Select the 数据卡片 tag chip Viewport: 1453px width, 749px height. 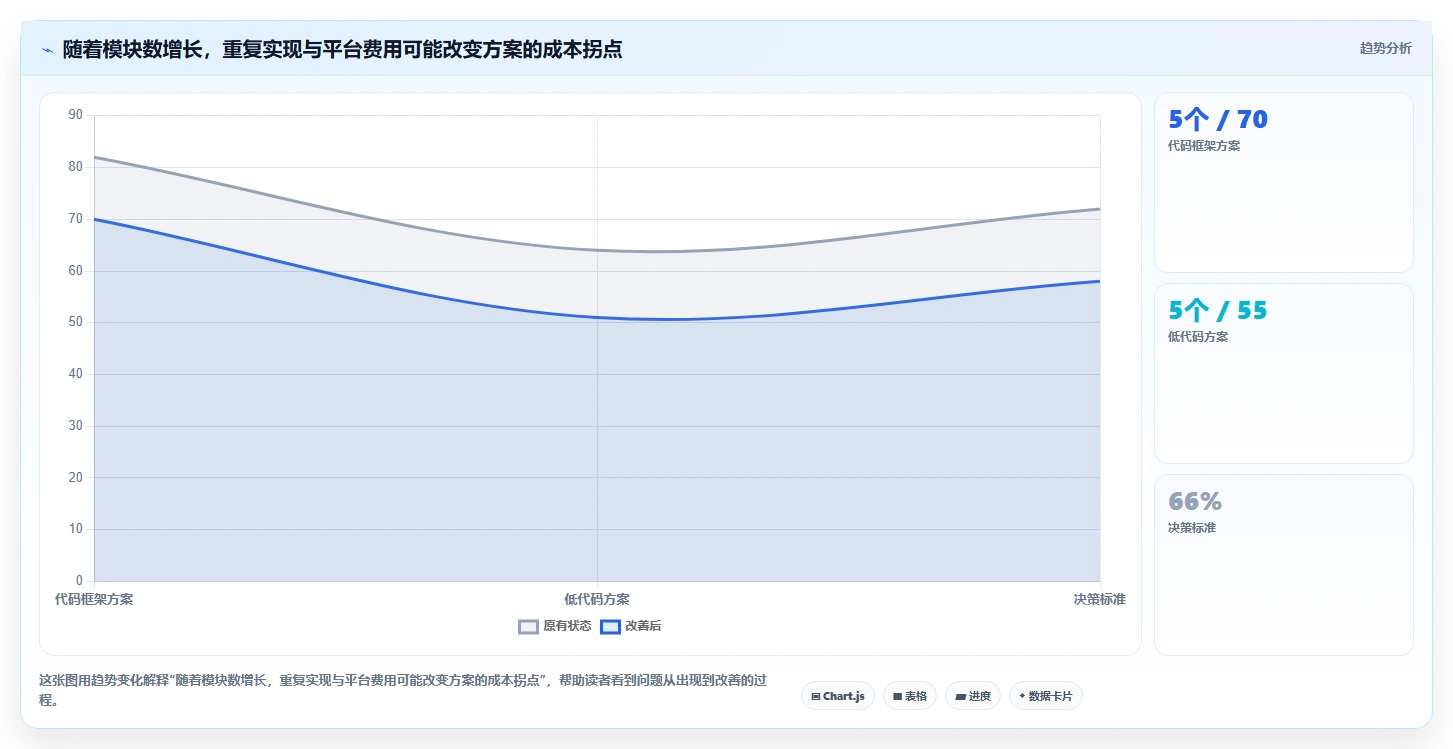[x=1046, y=696]
